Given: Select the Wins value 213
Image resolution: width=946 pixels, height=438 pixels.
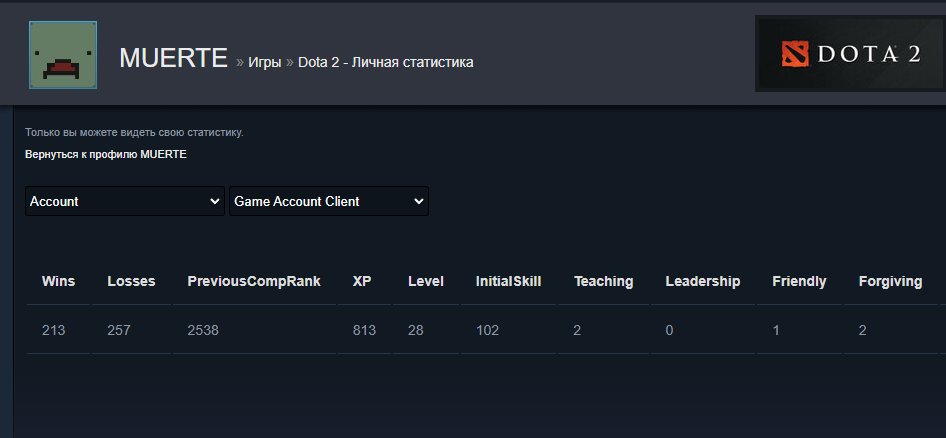Looking at the screenshot, I should click(53, 330).
